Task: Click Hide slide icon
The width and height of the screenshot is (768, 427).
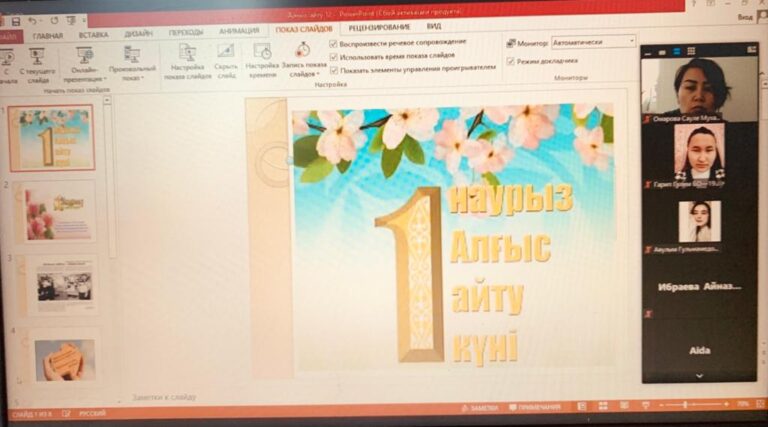Action: [225, 60]
